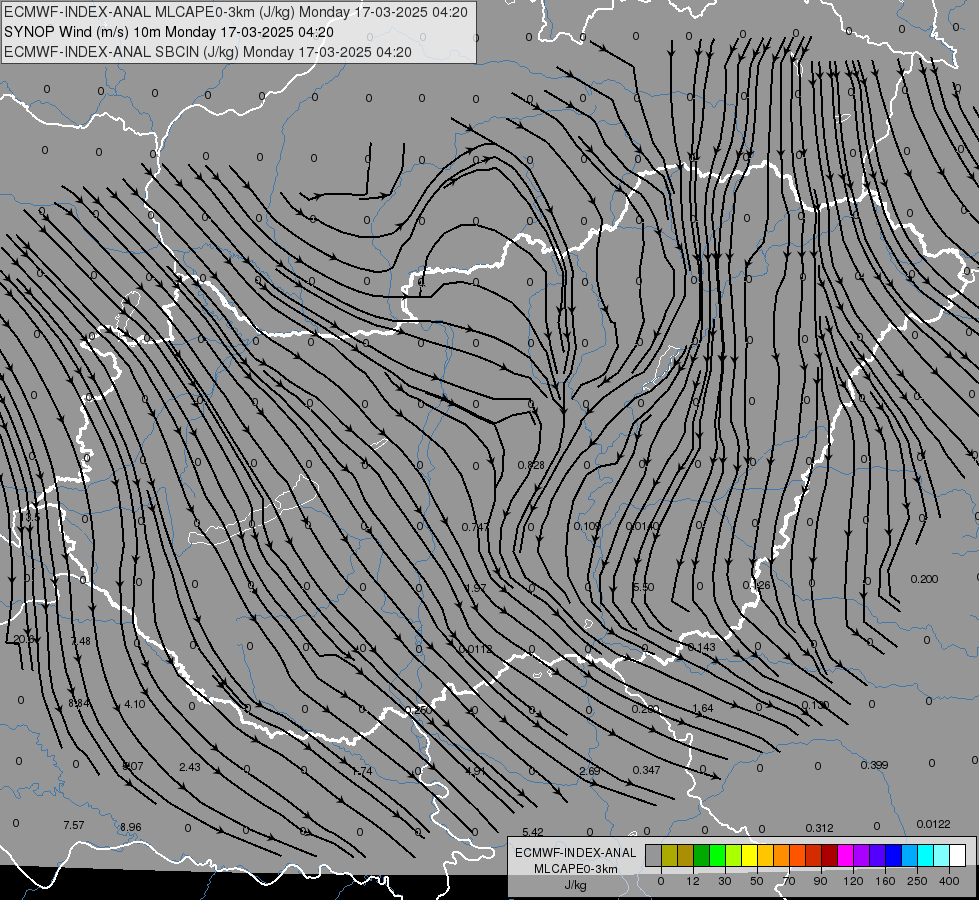Screen dimensions: 979x900
Task: Click the legend scale label 400
Action: point(949,881)
